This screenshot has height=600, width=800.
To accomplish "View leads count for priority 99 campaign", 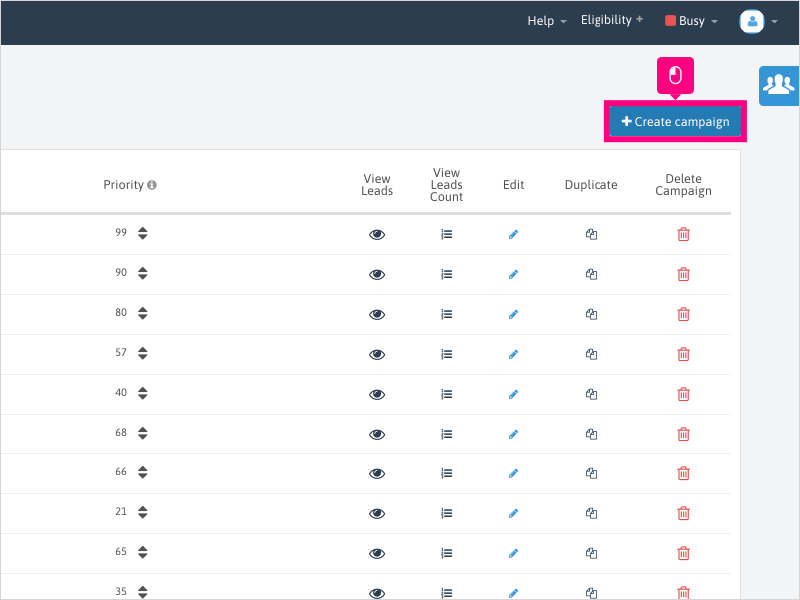I will 446,235.
